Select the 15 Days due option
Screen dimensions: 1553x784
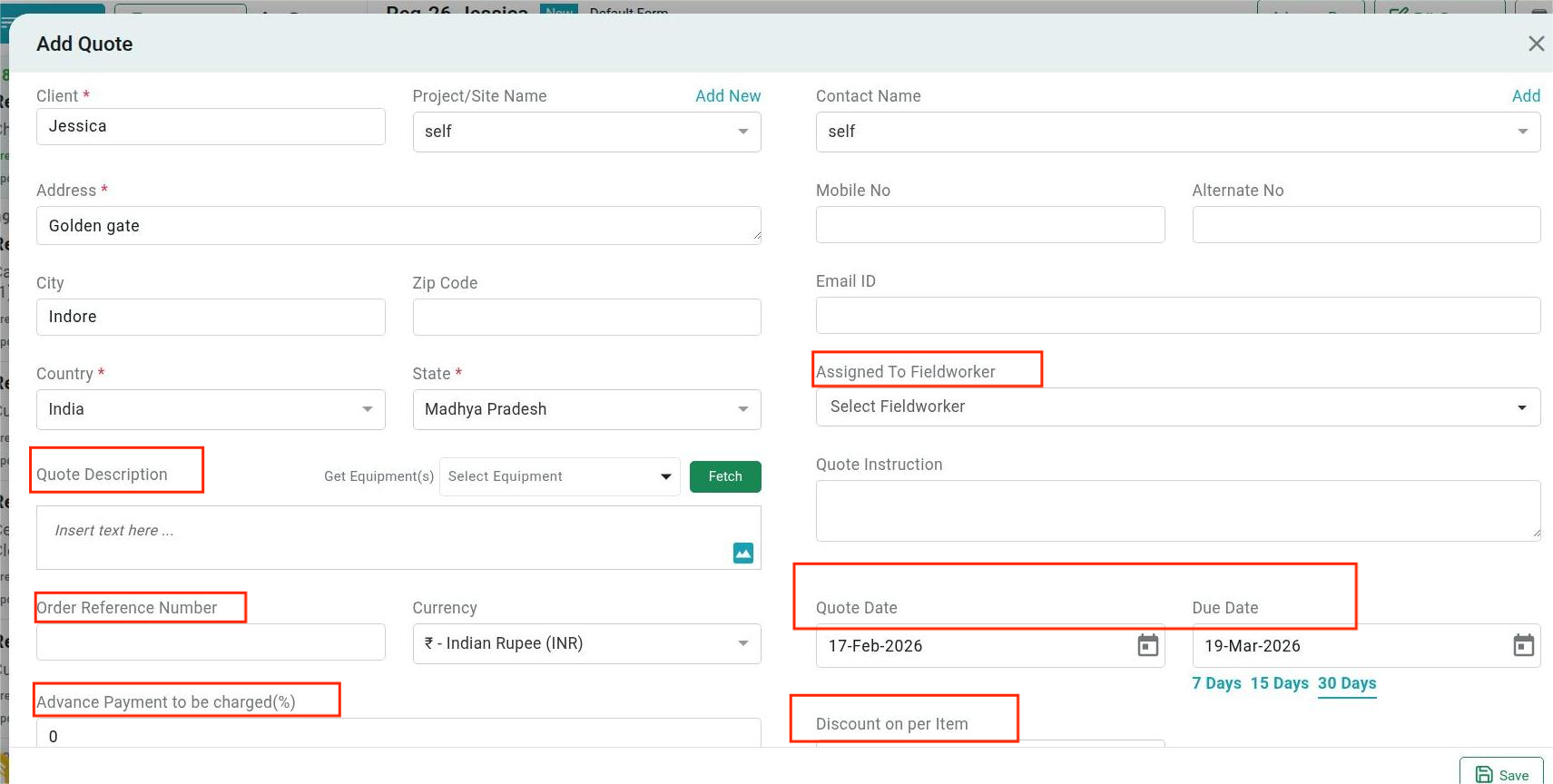coord(1279,683)
